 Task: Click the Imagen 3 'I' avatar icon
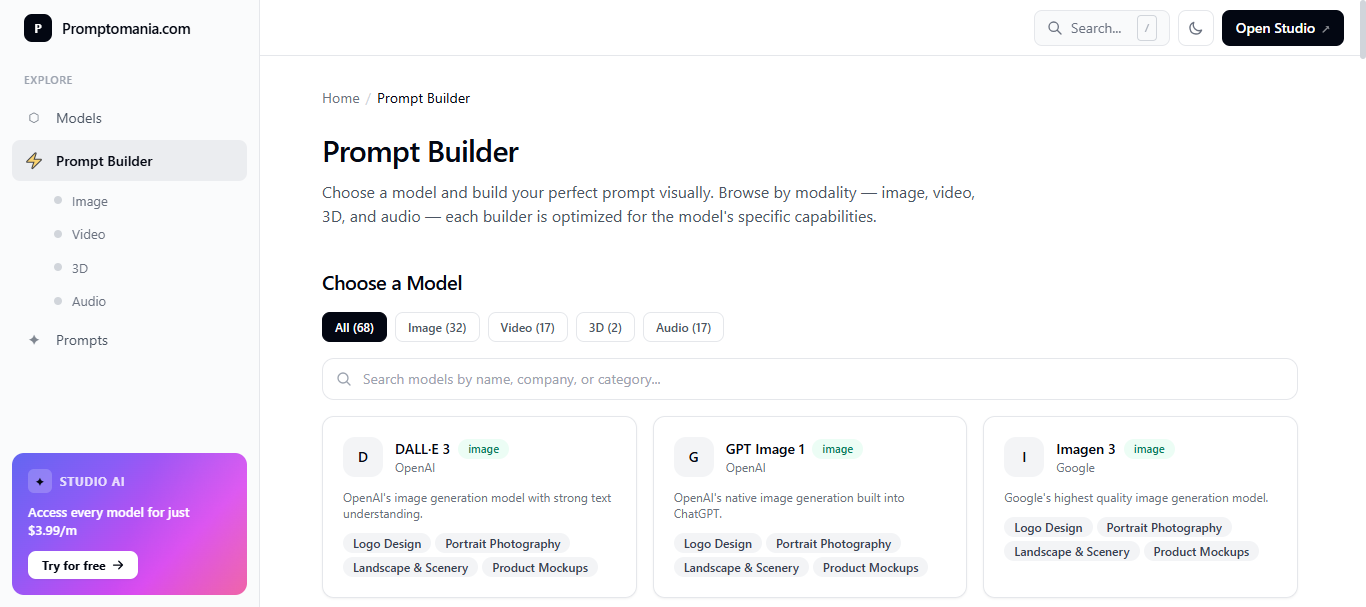[x=1024, y=457]
